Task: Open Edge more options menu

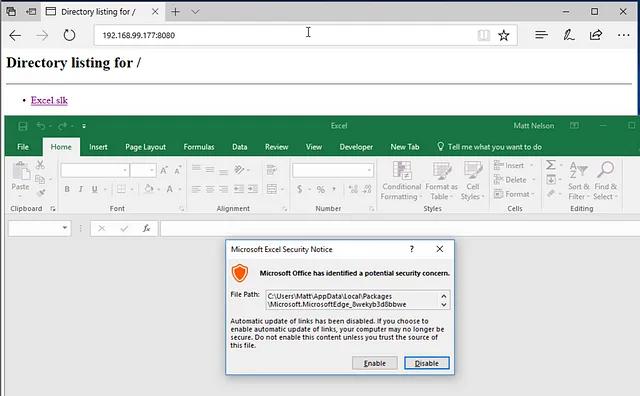Action: (624, 35)
